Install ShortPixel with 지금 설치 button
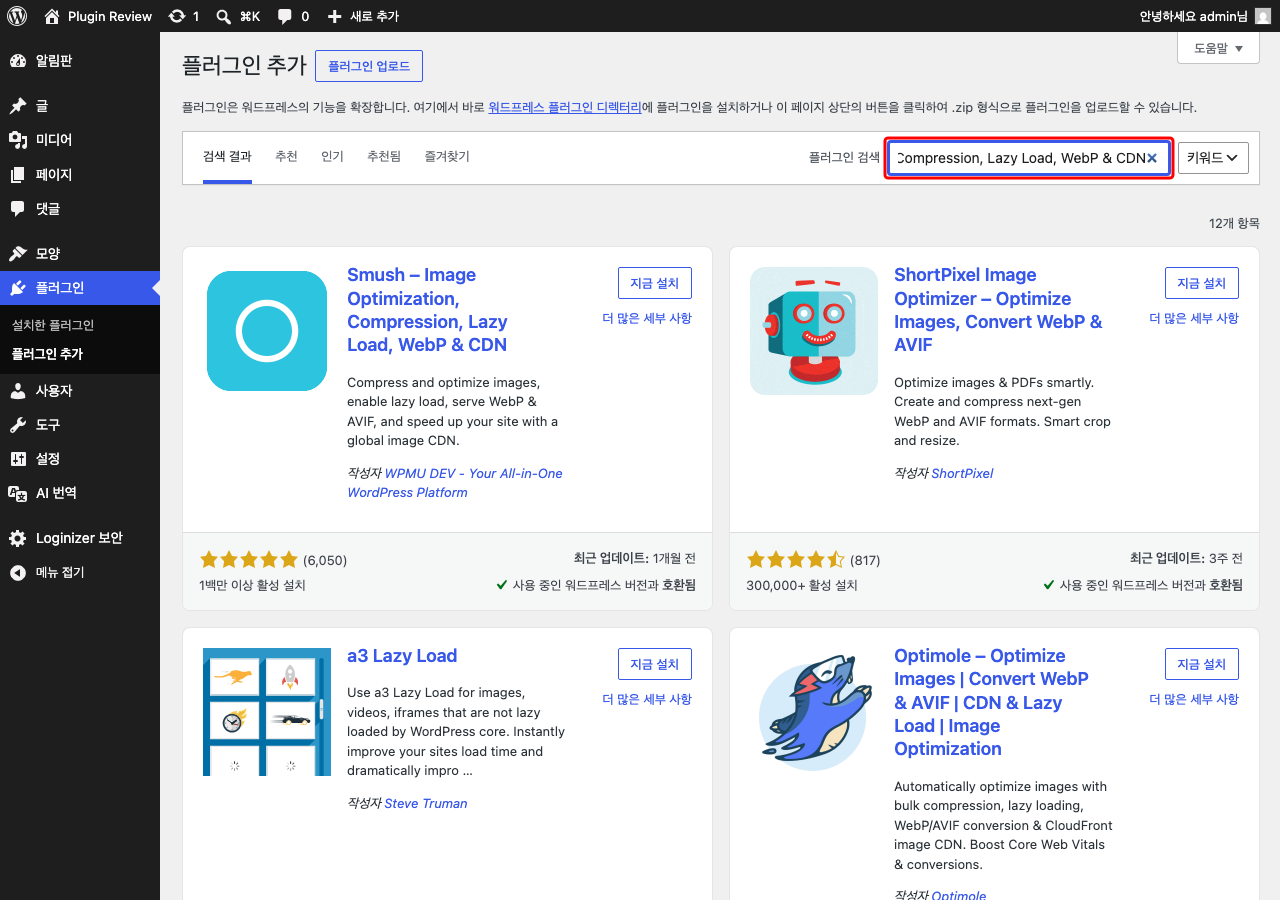The width and height of the screenshot is (1280, 900). (x=1202, y=283)
